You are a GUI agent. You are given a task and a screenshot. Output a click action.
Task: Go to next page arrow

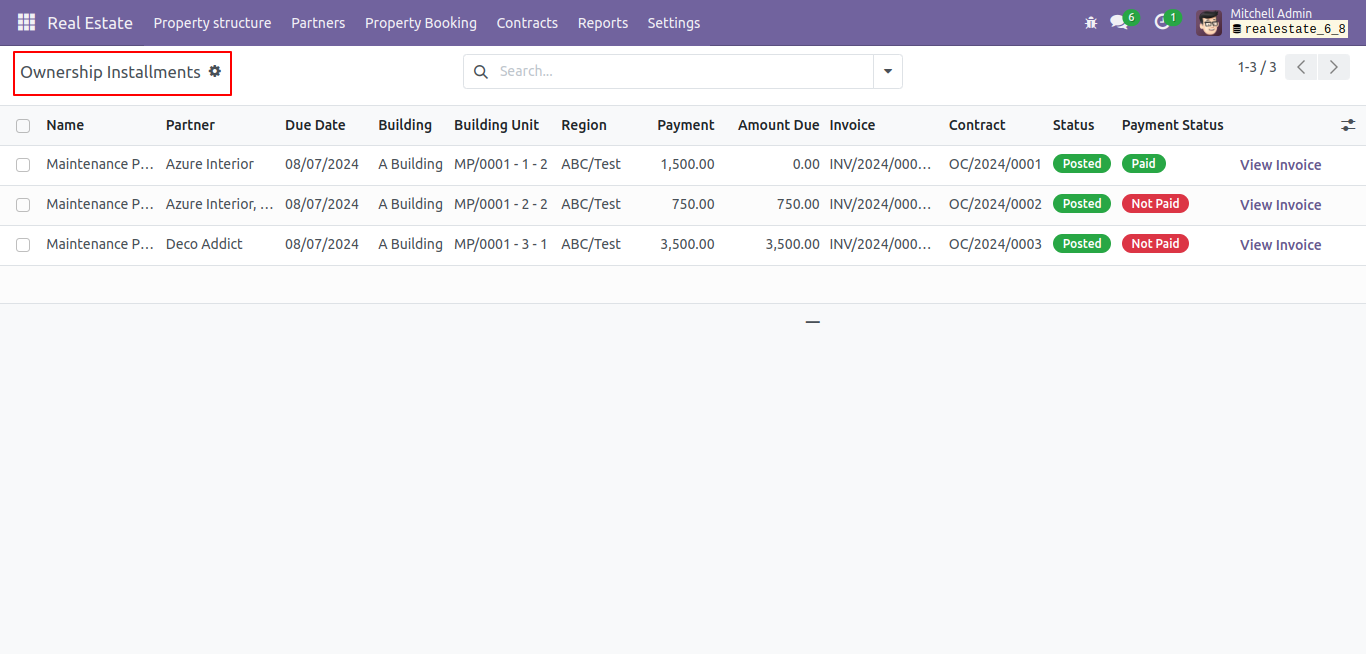tap(1334, 68)
